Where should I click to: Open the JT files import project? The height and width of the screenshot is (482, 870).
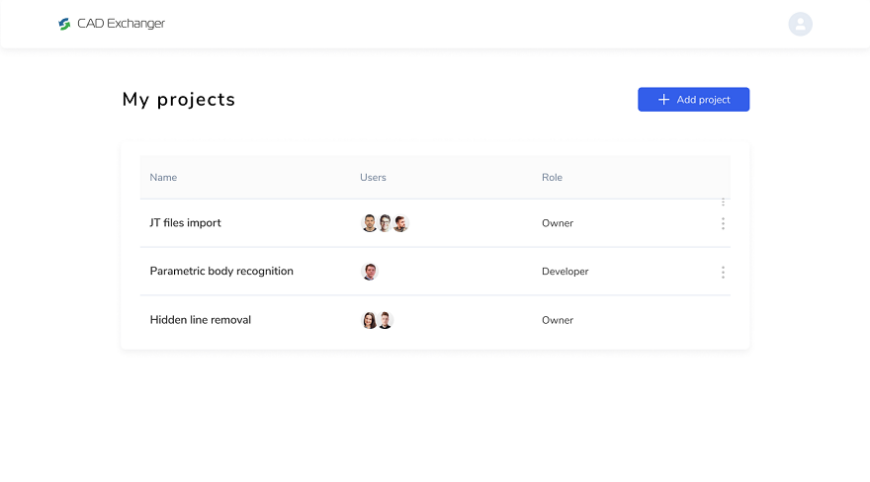pos(185,223)
